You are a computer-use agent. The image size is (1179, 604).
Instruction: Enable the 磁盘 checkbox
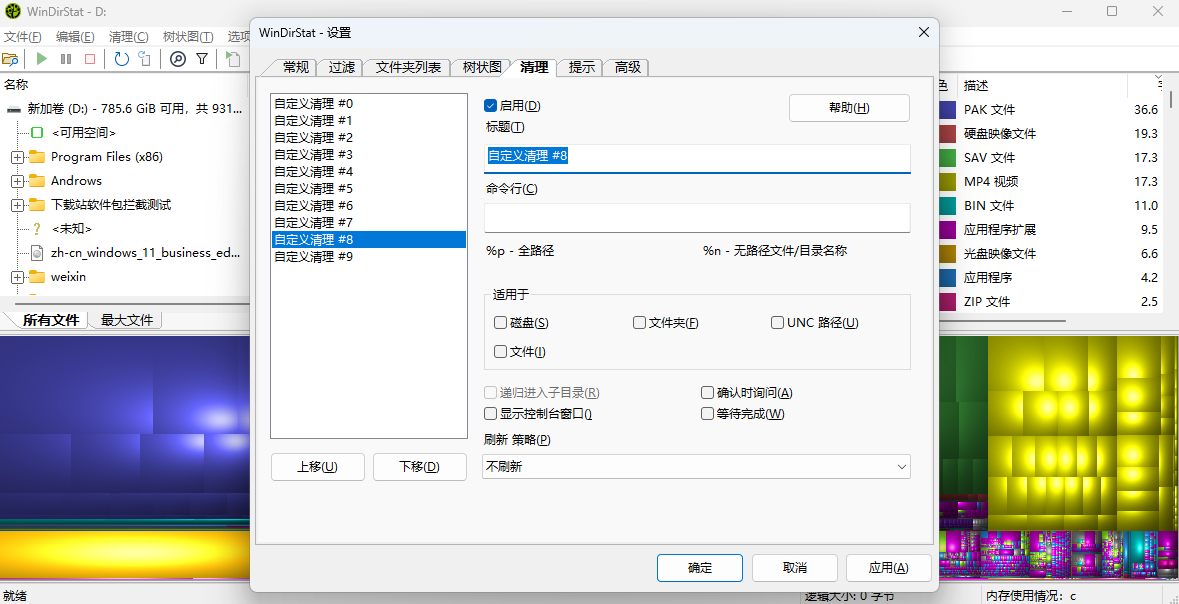click(x=501, y=323)
